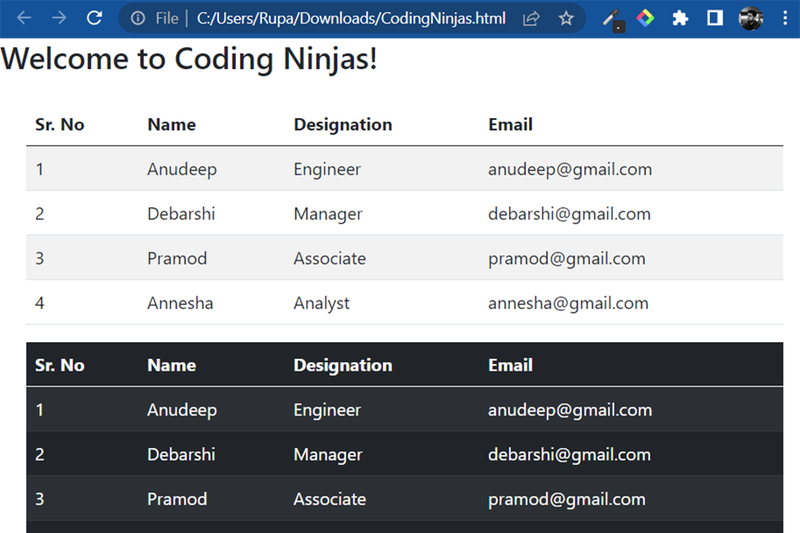This screenshot has width=800, height=533.
Task: Select Engineer in the dark table
Action: click(327, 410)
